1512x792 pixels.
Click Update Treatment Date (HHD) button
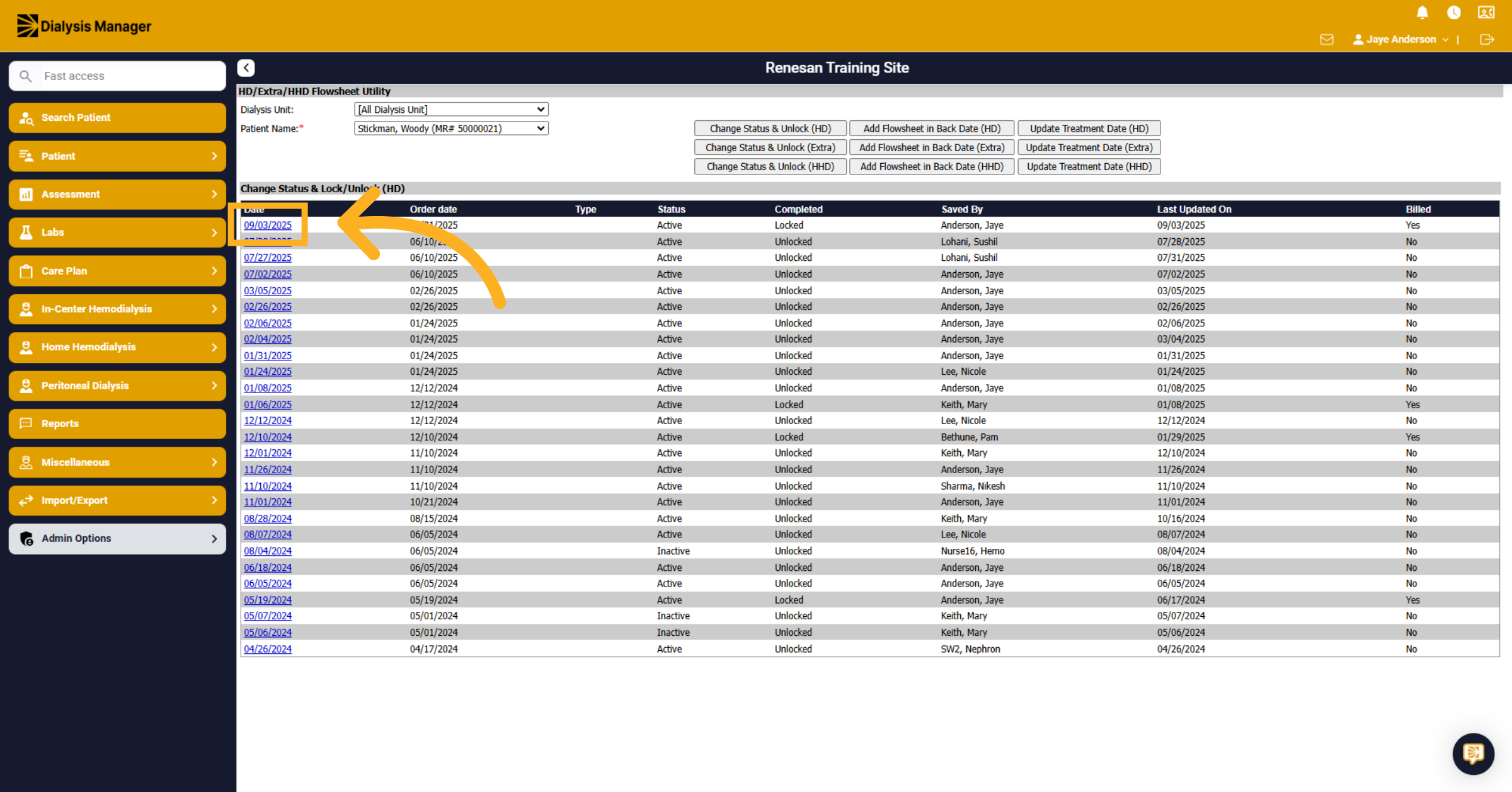1089,166
